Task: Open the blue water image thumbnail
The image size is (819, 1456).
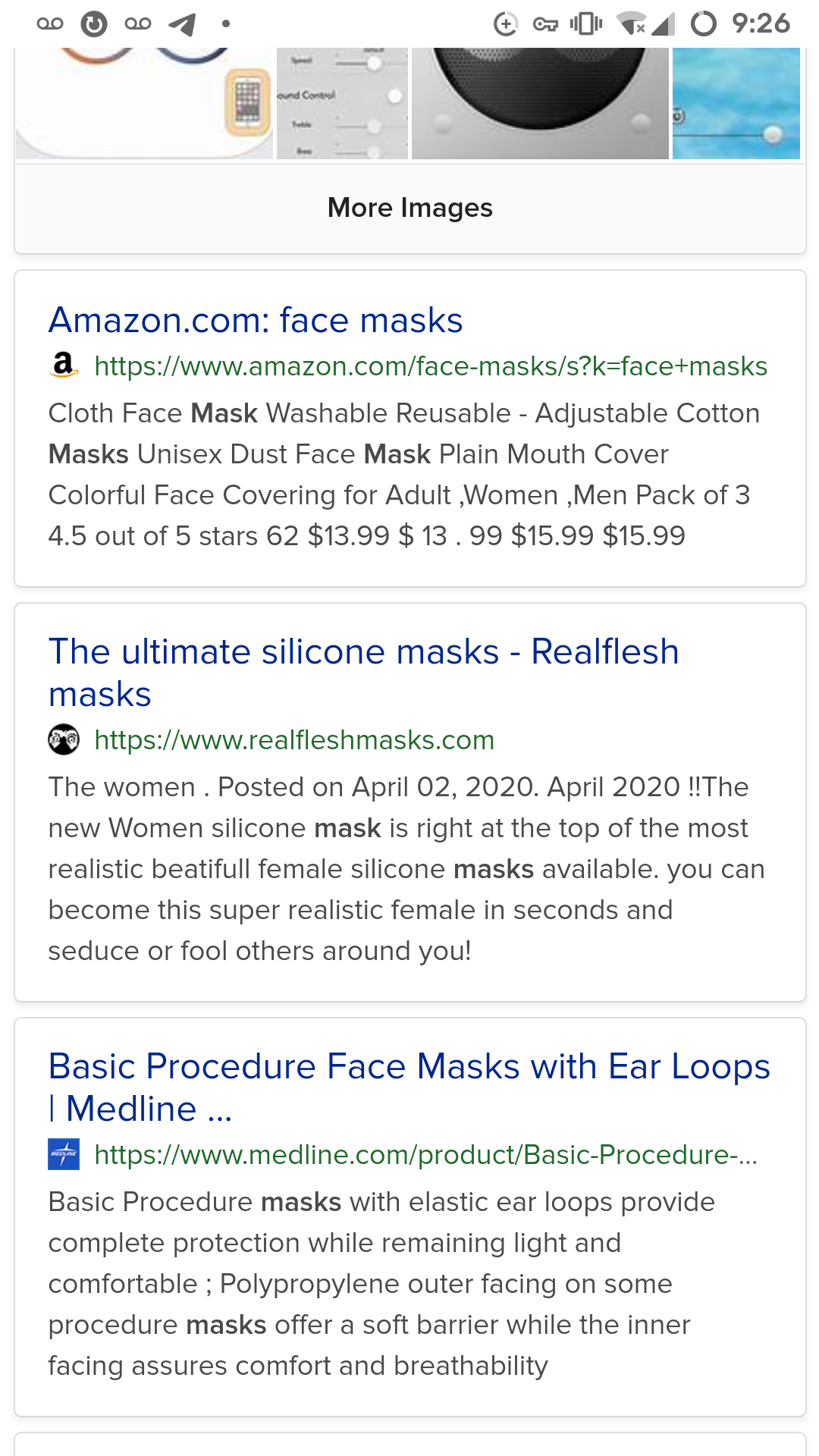Action: [736, 103]
